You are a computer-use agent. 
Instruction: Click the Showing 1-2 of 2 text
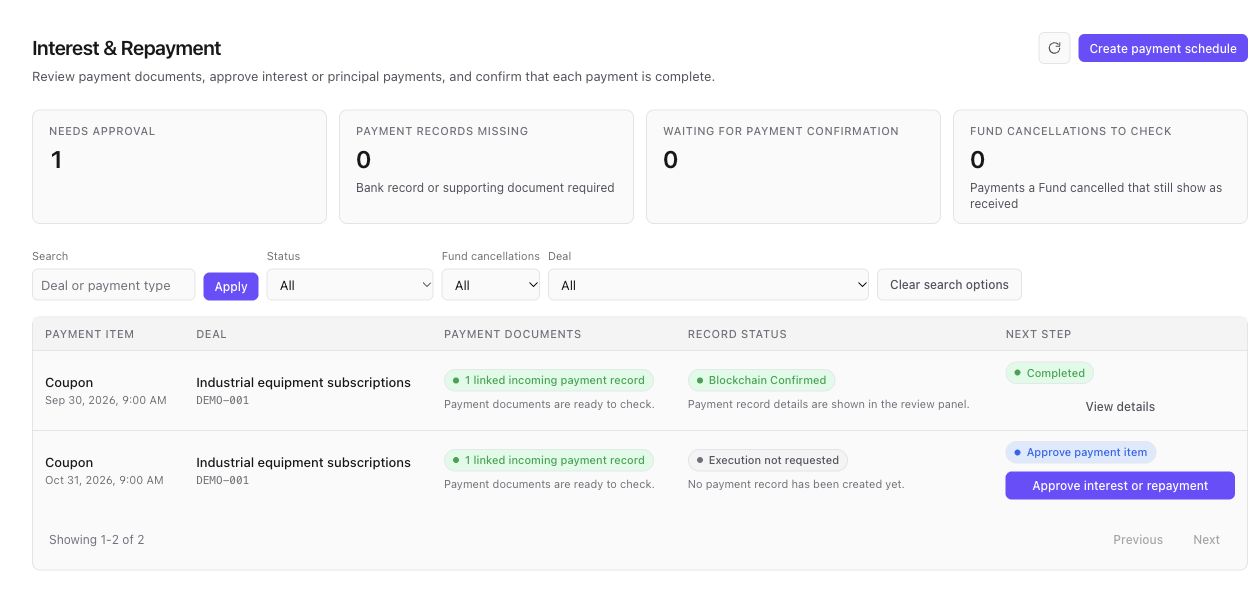tap(97, 540)
